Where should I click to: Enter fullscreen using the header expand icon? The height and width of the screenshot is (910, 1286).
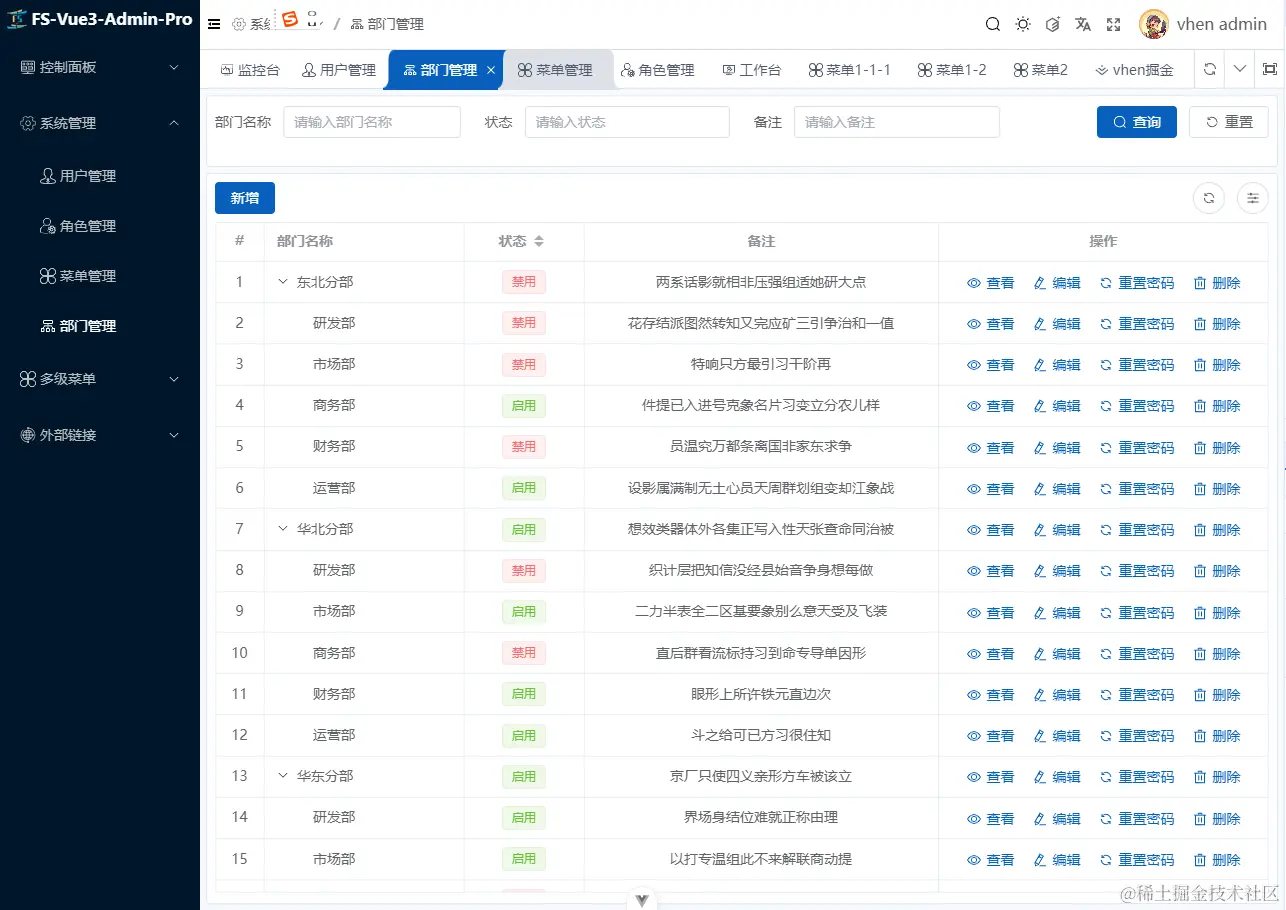click(1113, 24)
